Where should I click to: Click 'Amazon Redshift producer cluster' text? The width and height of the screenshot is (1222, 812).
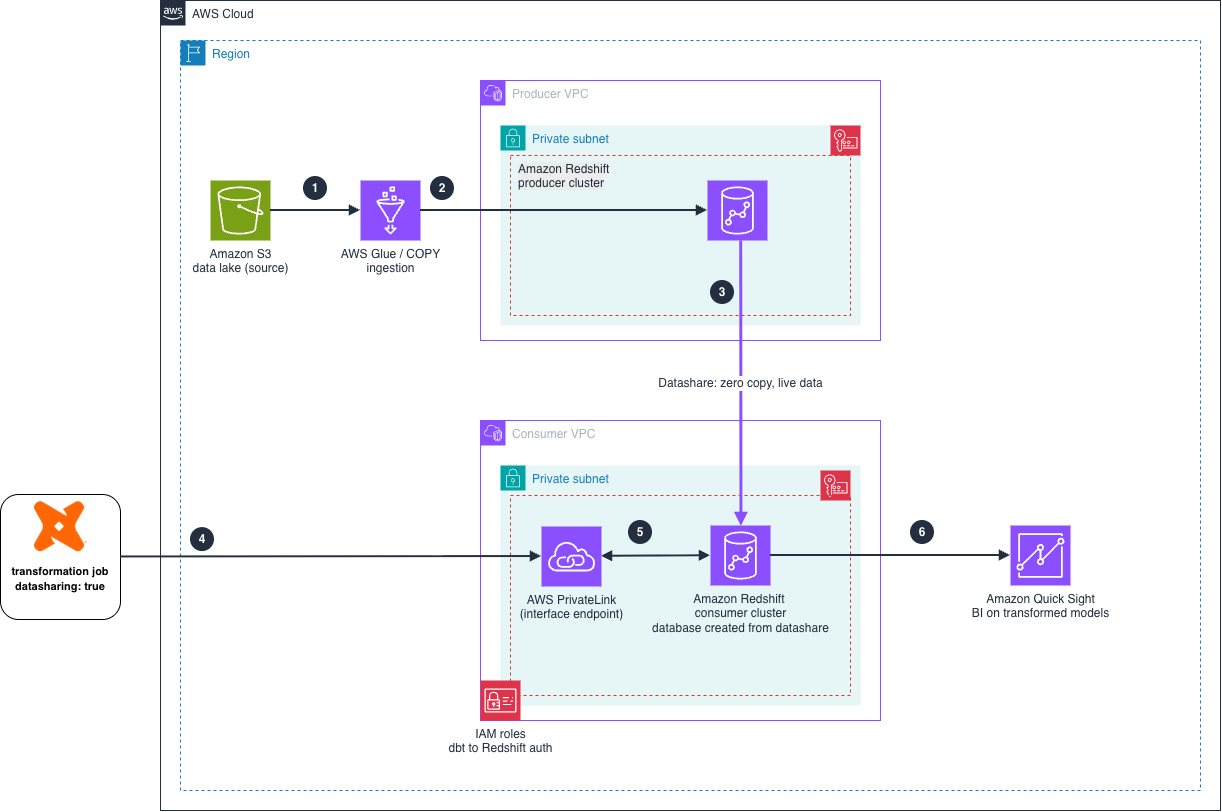(564, 176)
